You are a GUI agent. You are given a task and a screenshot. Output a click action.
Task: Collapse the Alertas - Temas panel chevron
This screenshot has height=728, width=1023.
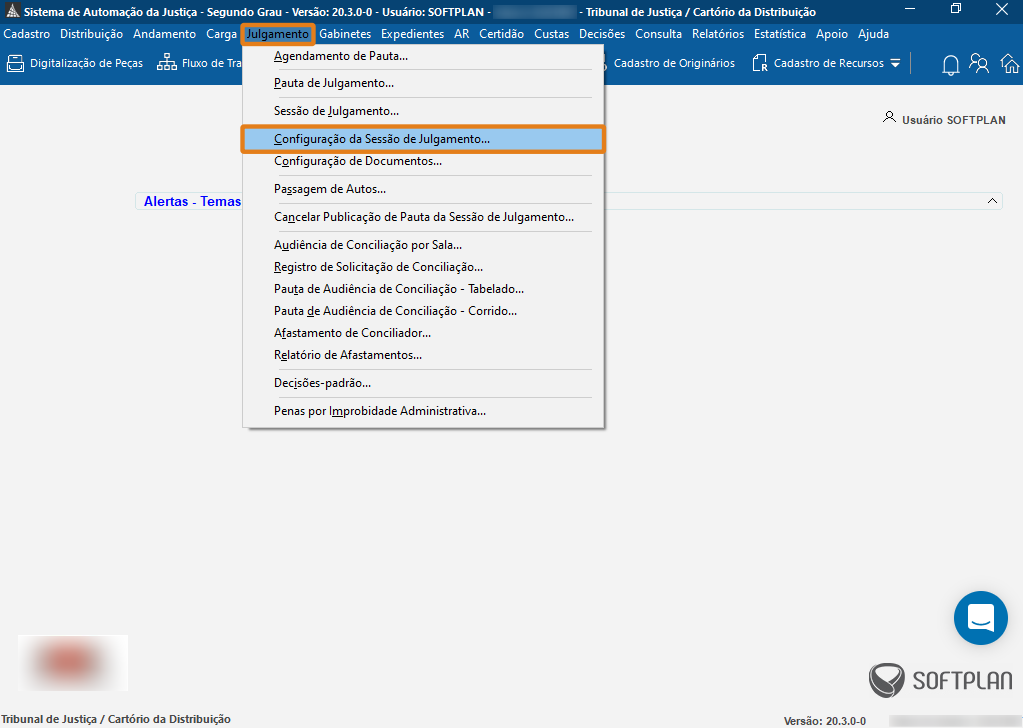992,201
